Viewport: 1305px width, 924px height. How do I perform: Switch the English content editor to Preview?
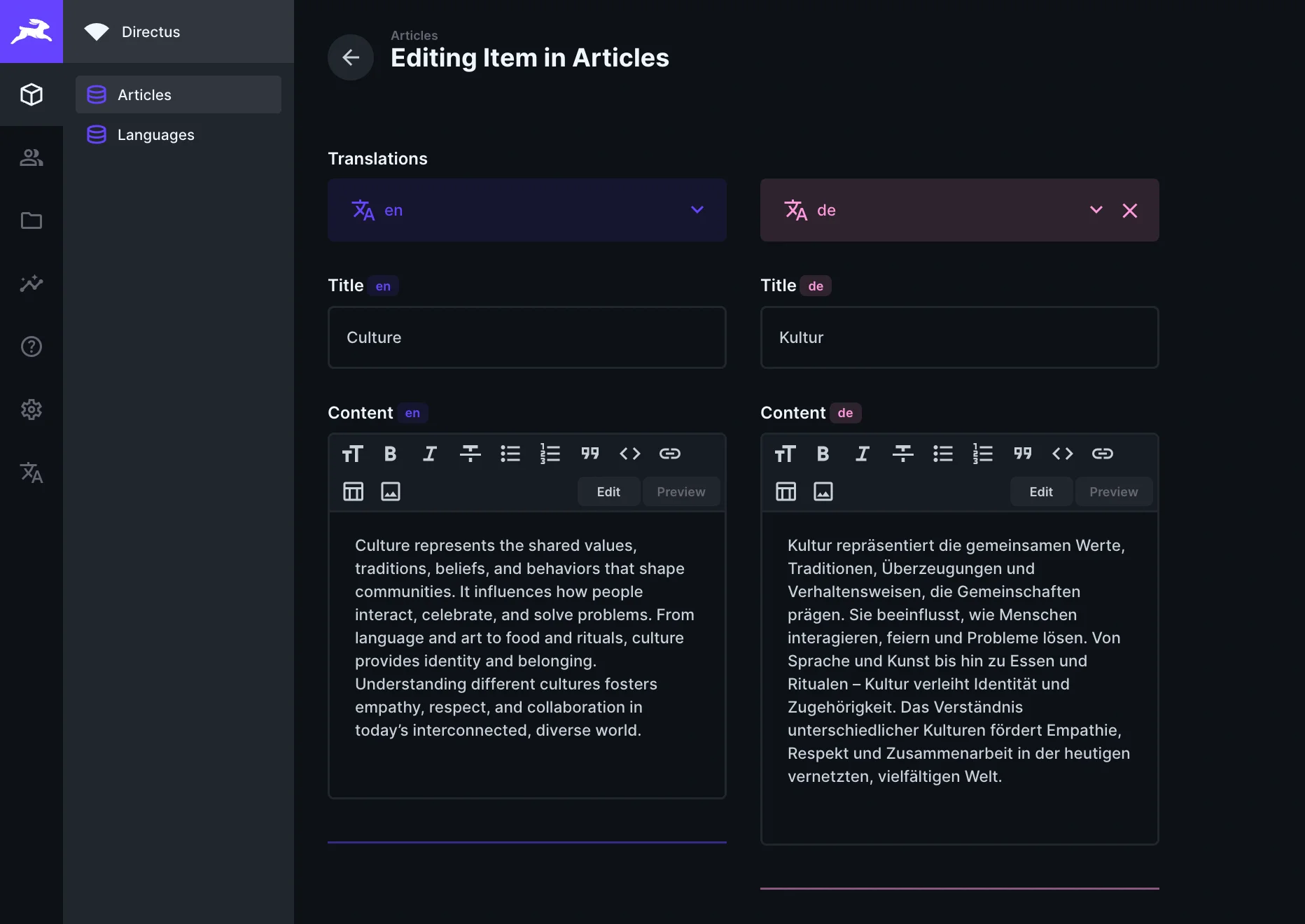(x=681, y=491)
